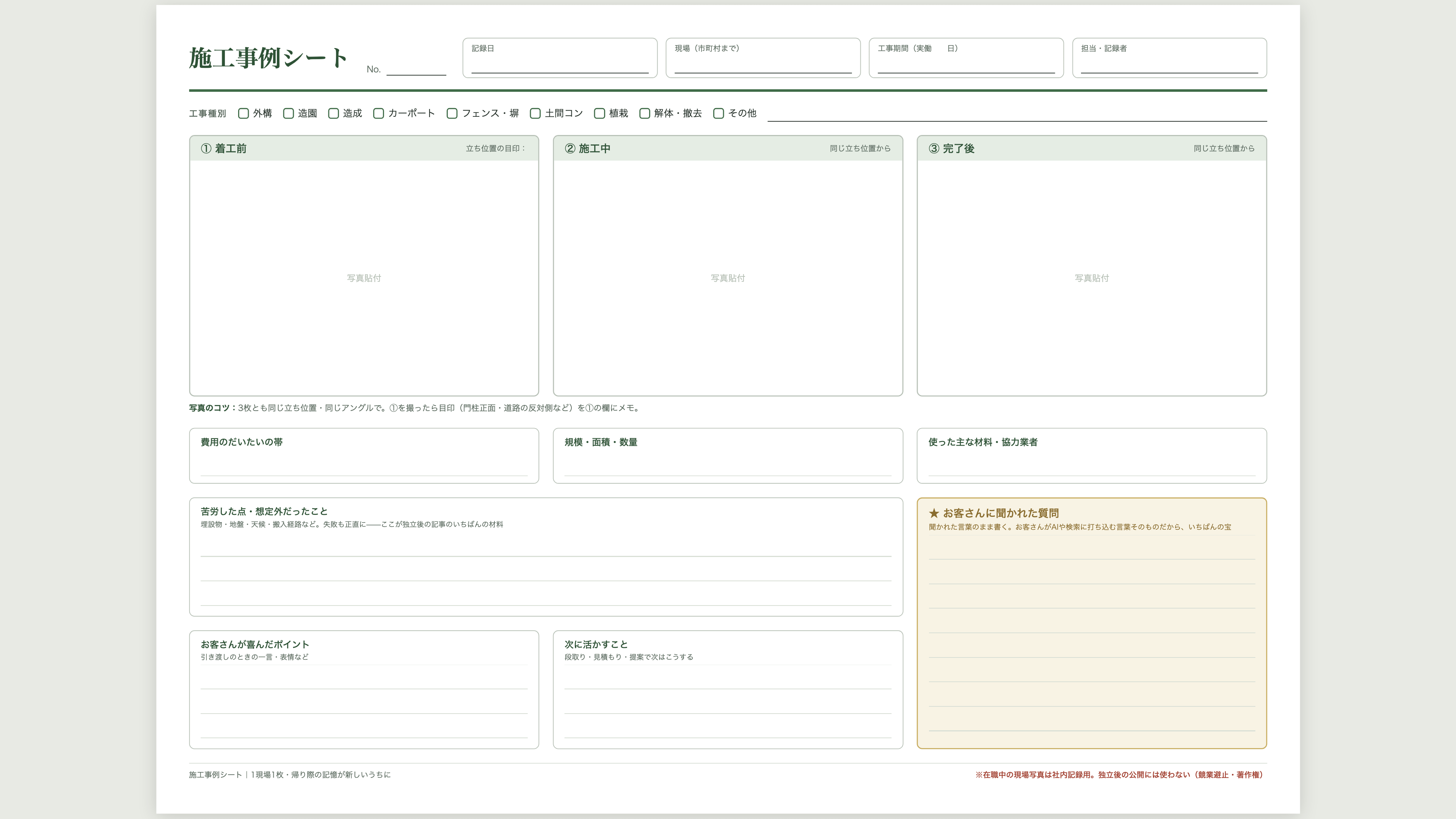The width and height of the screenshot is (1456, 819).
Task: Click the 苦労した点・想定外だったこと section
Action: pos(546,557)
